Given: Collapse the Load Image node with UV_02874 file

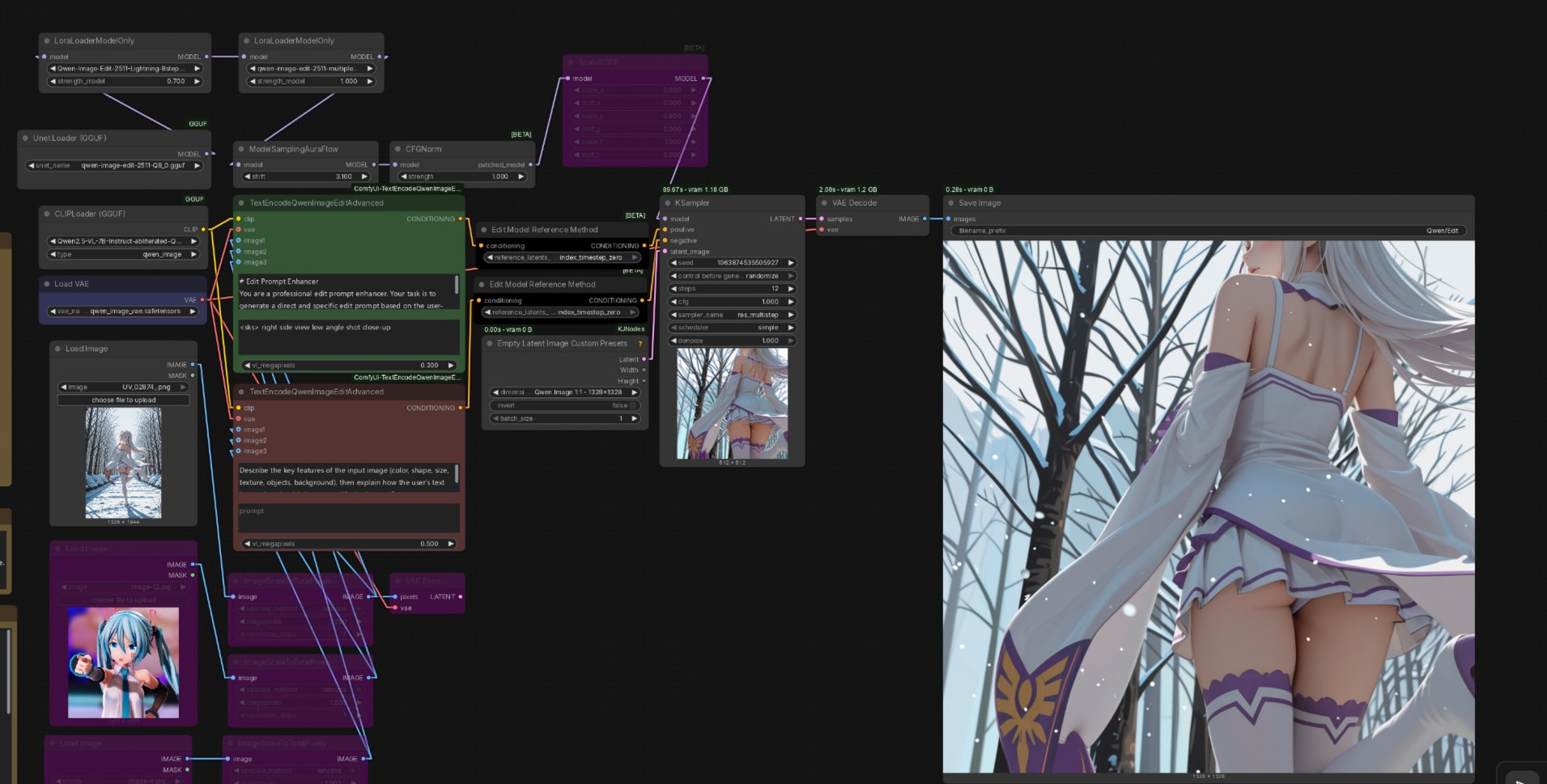Looking at the screenshot, I should coord(57,349).
